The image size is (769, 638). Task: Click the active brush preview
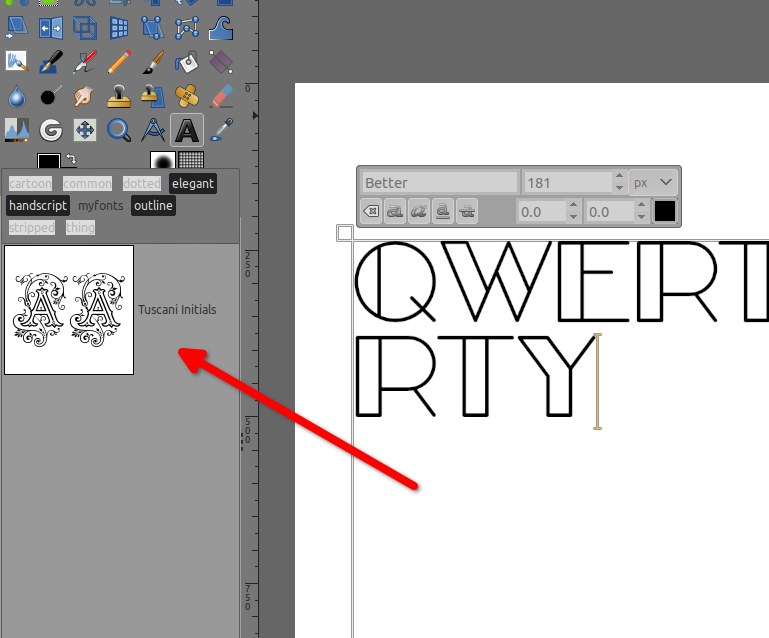(163, 159)
